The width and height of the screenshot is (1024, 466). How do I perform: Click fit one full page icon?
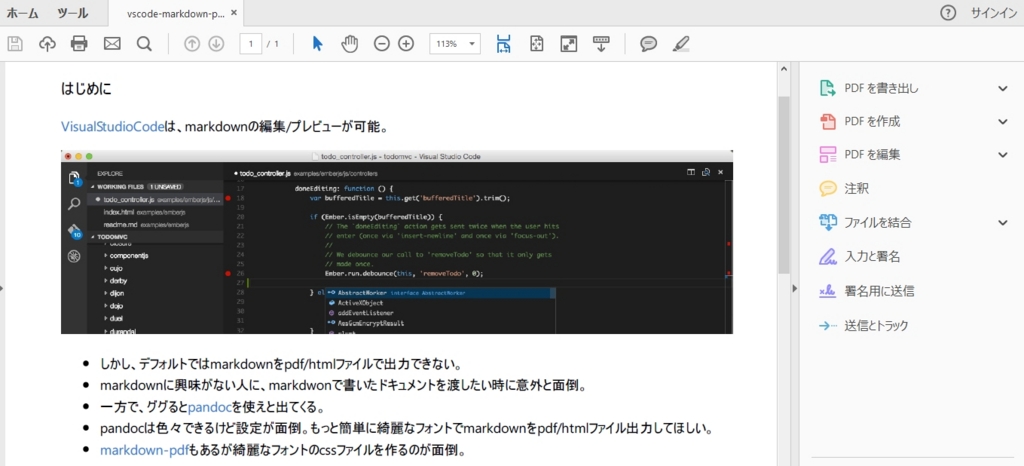point(537,44)
